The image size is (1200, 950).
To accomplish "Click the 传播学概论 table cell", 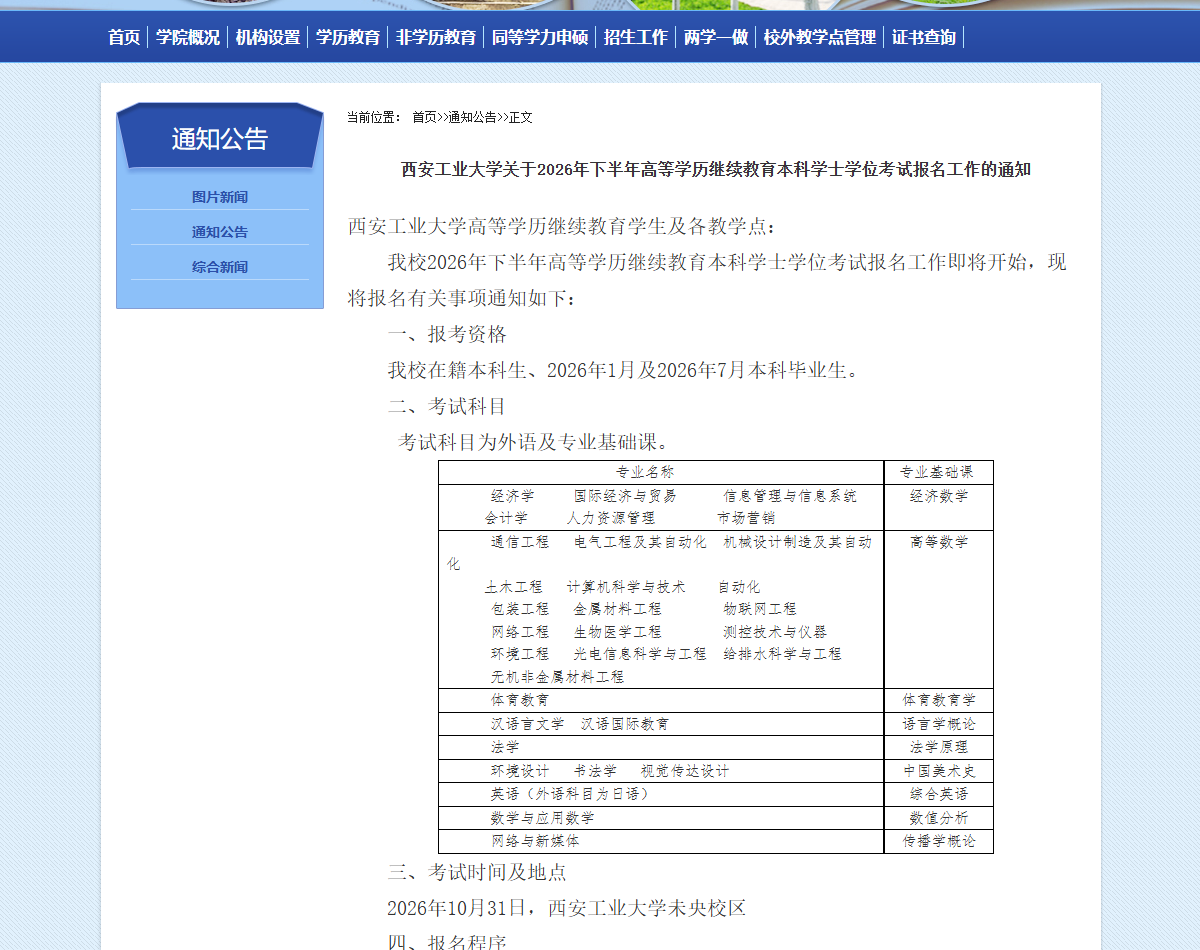I will (x=938, y=841).
